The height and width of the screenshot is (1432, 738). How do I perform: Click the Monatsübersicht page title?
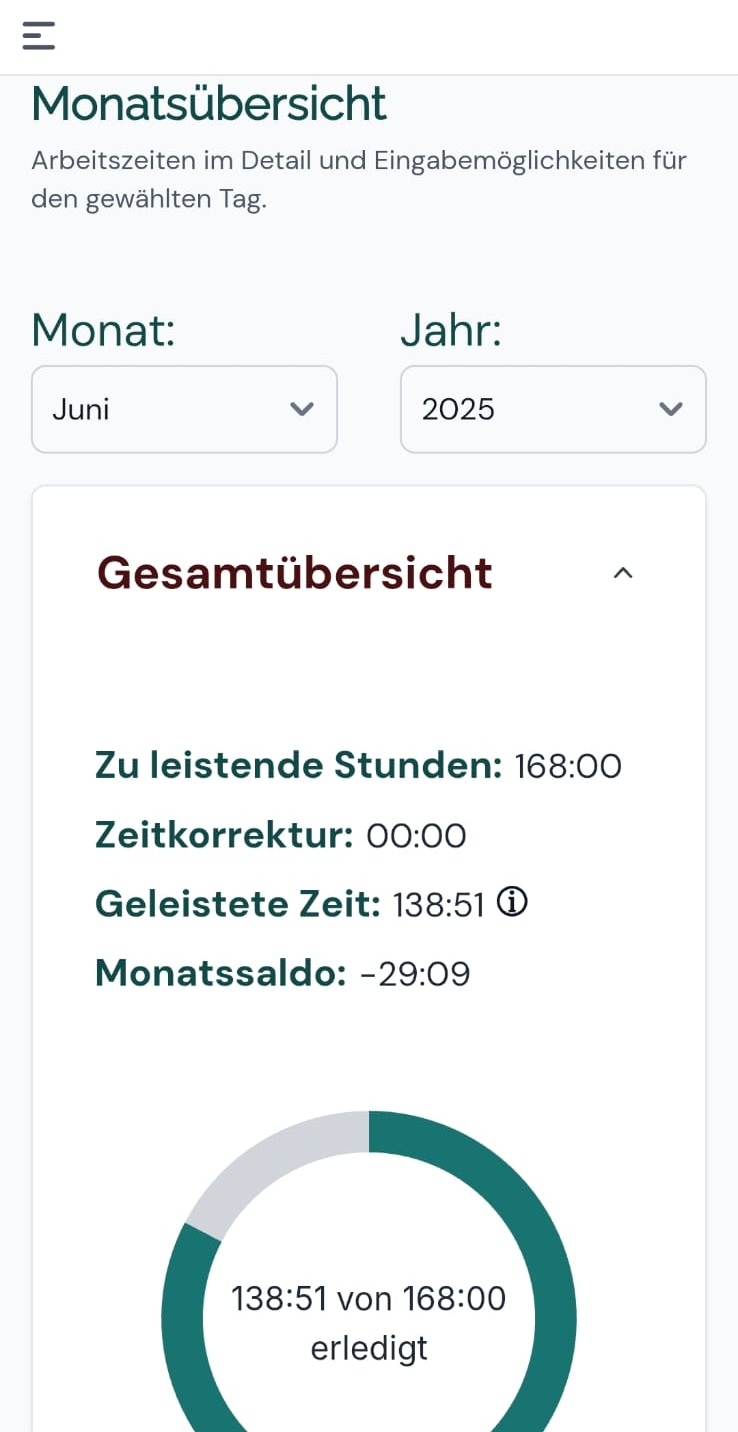click(208, 102)
